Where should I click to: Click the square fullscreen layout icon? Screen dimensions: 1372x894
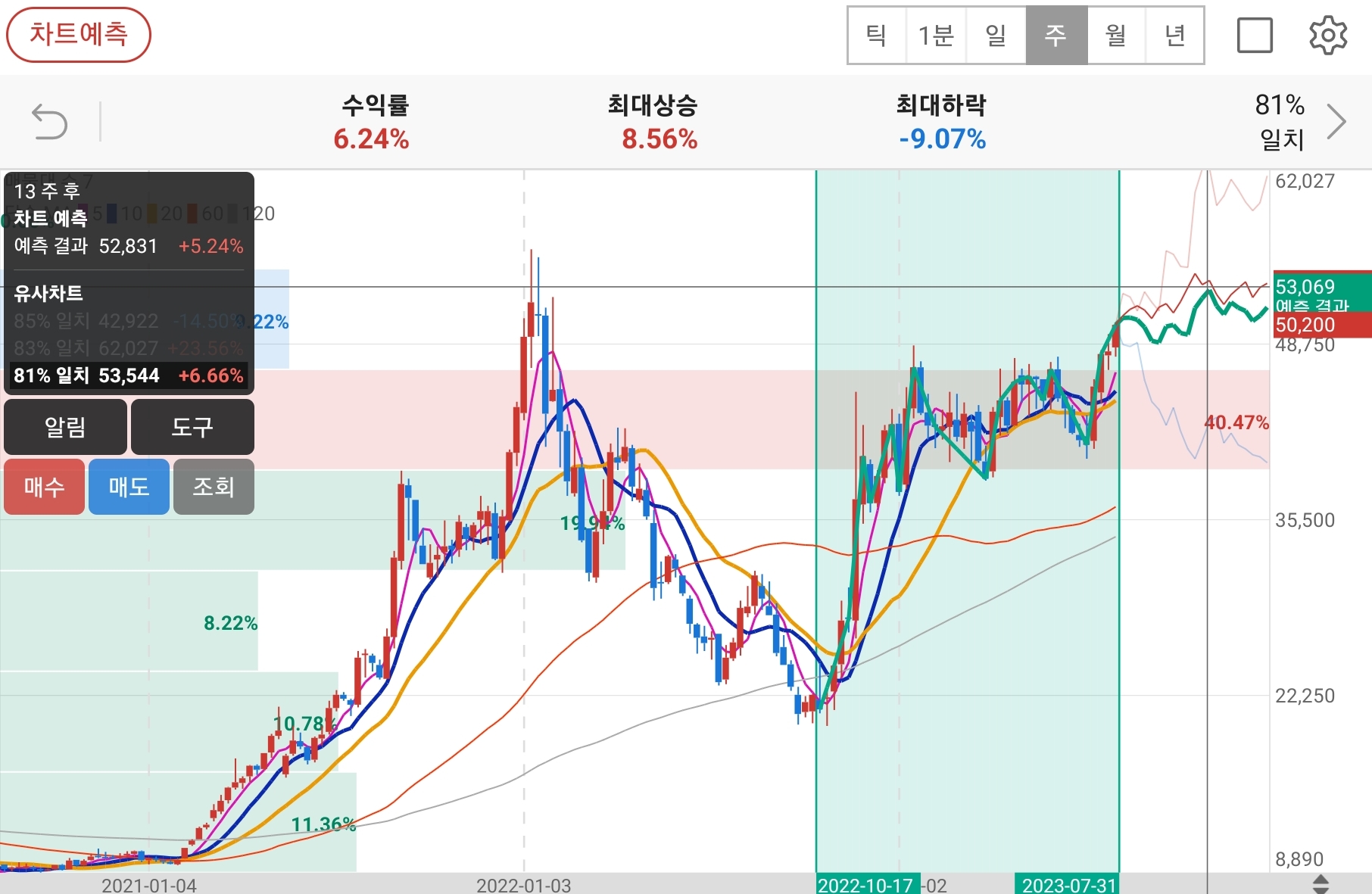pos(1255,36)
